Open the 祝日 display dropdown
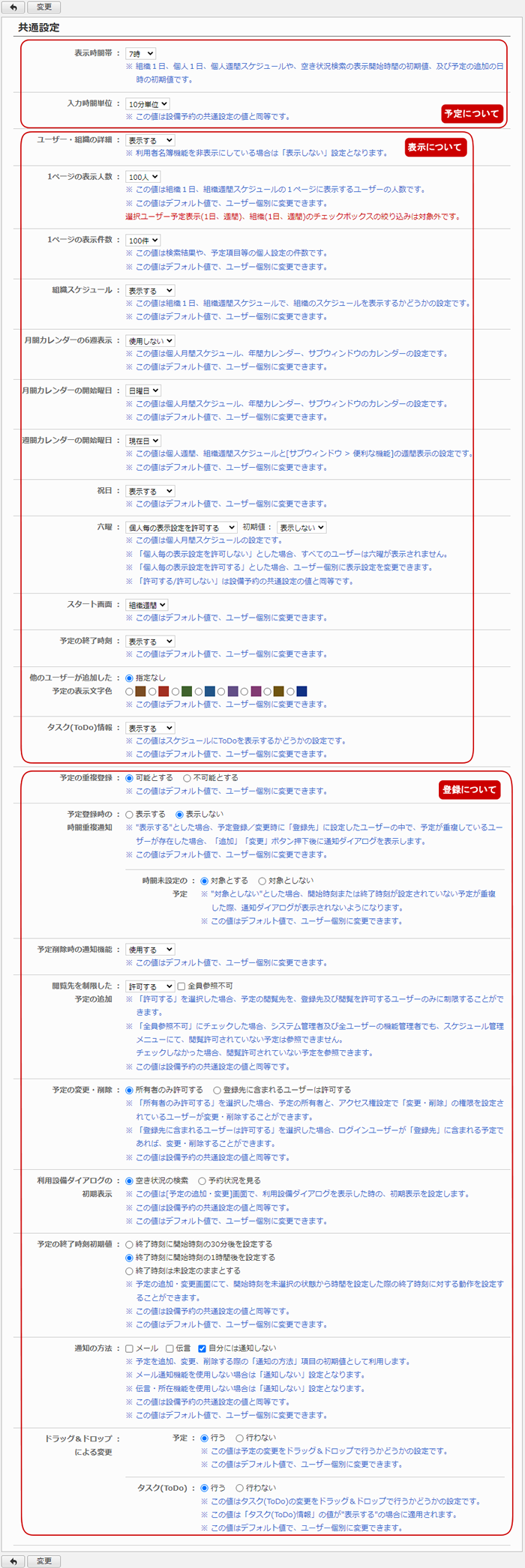 [x=150, y=492]
